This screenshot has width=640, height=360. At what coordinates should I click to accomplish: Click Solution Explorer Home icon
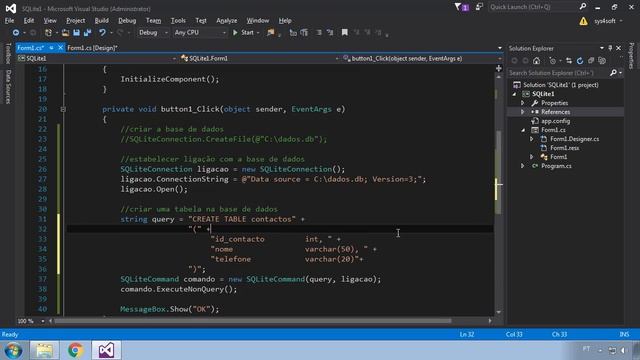pyautogui.click(x=536, y=61)
